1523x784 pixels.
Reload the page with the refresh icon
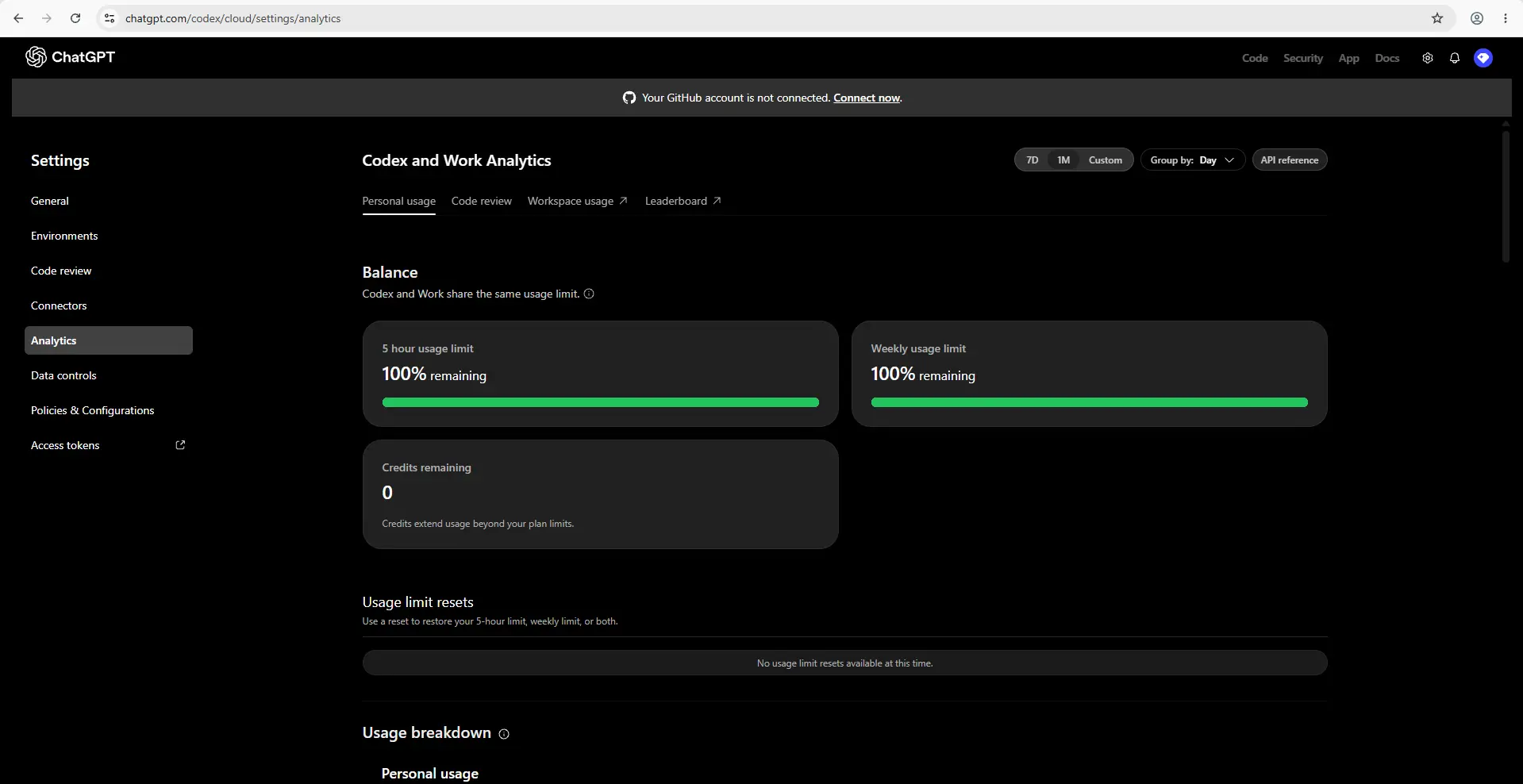[75, 18]
